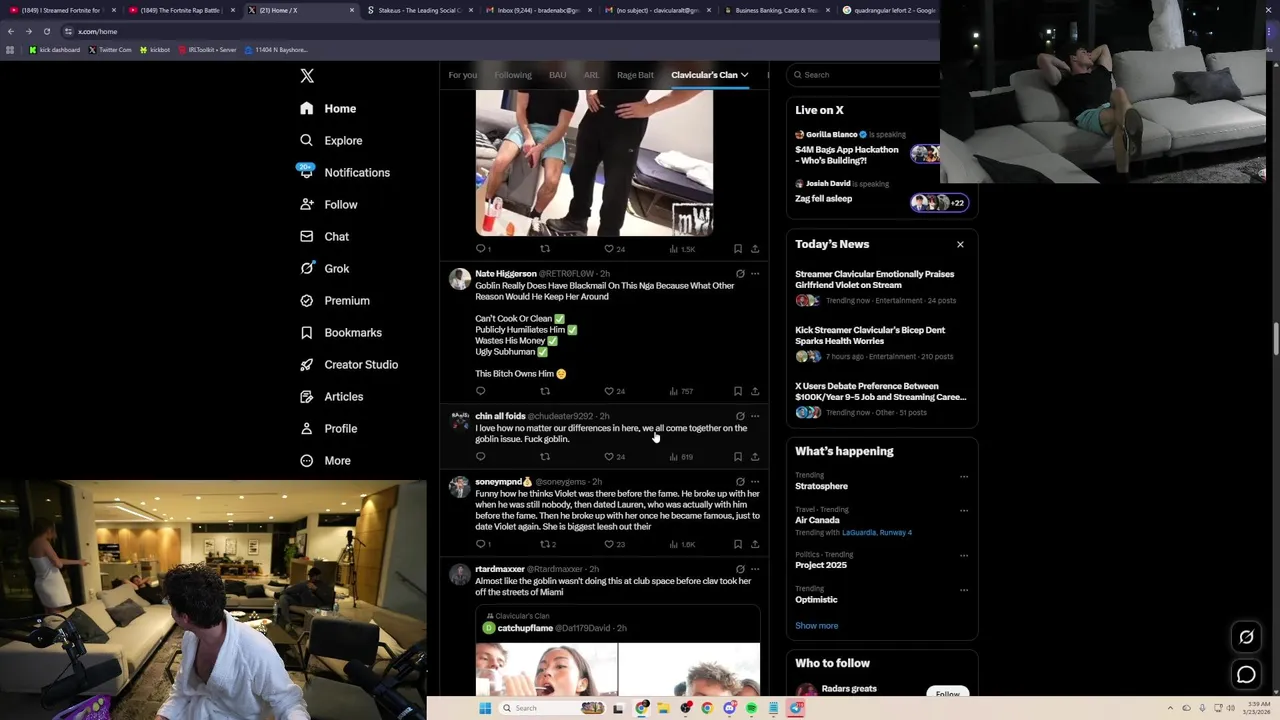
Task: Like Nate Higgerson's post
Action: [614, 391]
